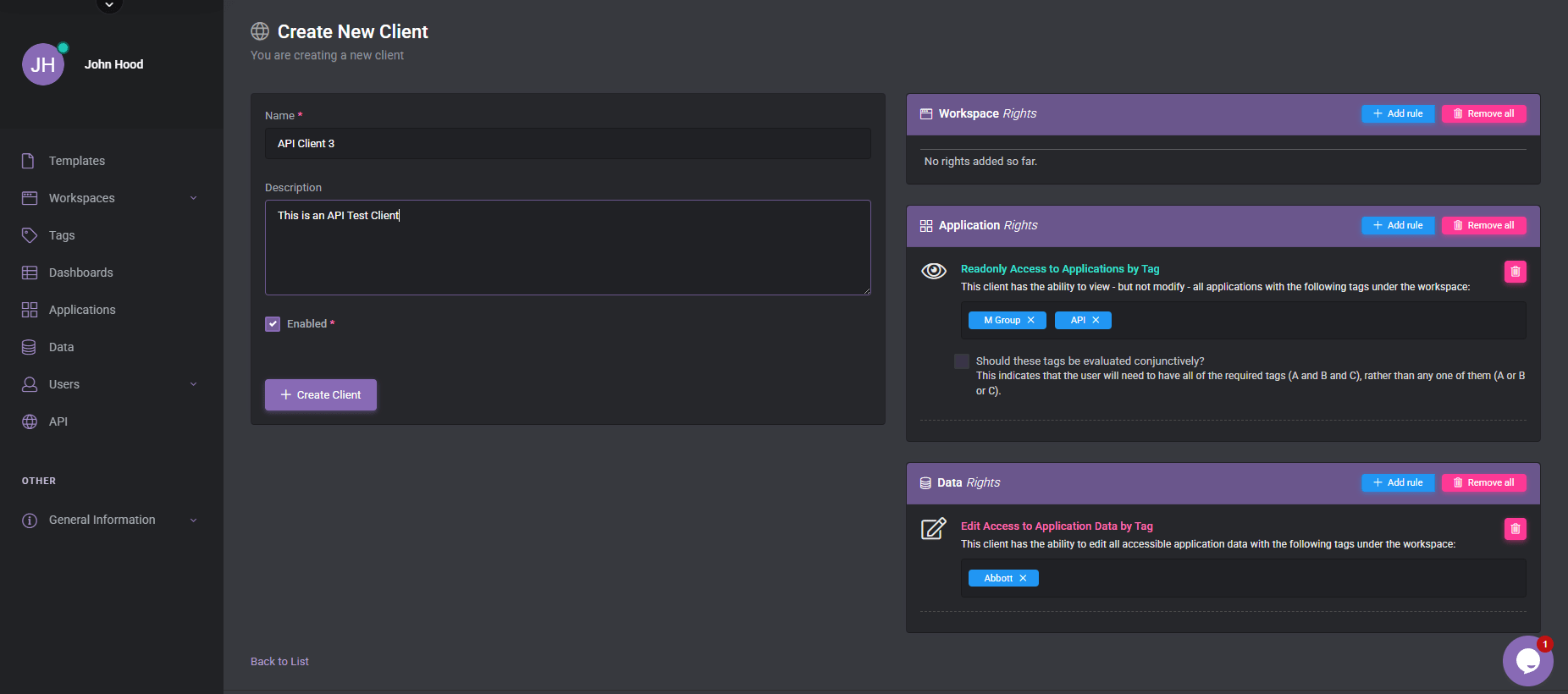Open the chat support bubble

pos(1527,660)
